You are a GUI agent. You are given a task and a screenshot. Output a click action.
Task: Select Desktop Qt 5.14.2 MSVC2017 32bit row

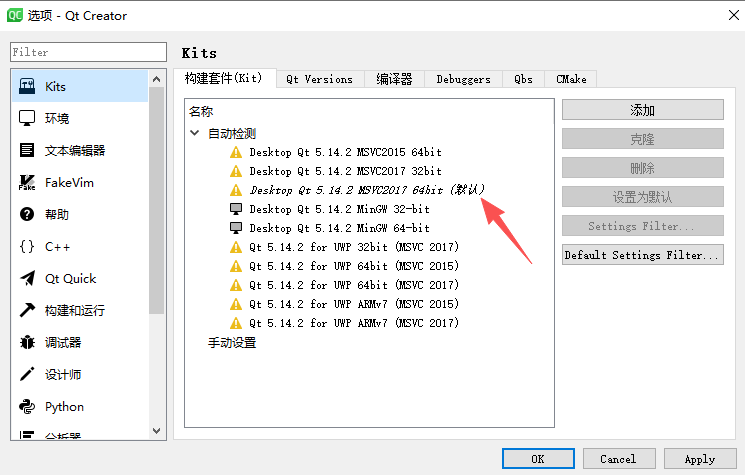click(345, 171)
